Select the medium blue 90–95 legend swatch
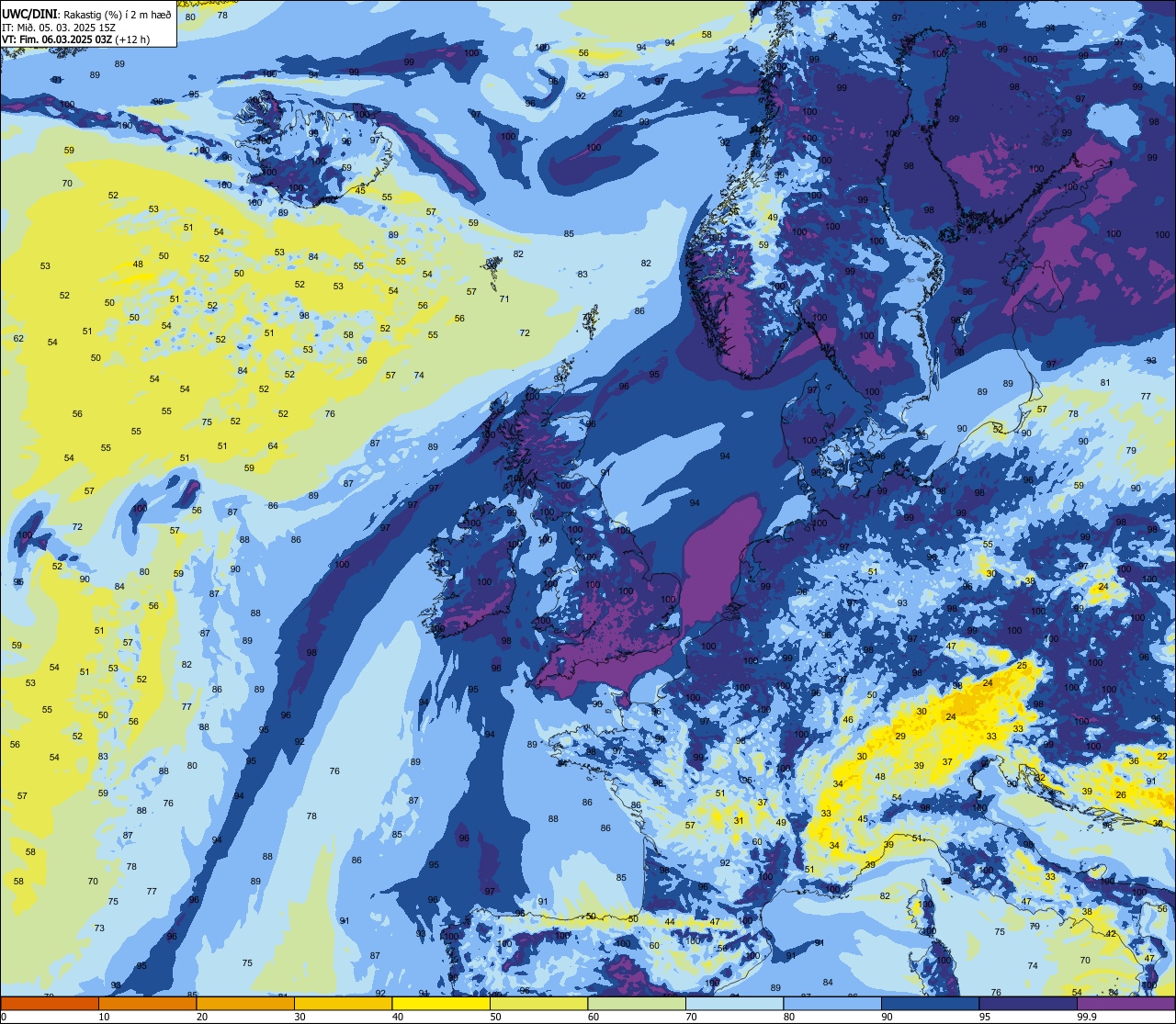Image resolution: width=1176 pixels, height=1024 pixels. [930, 1003]
